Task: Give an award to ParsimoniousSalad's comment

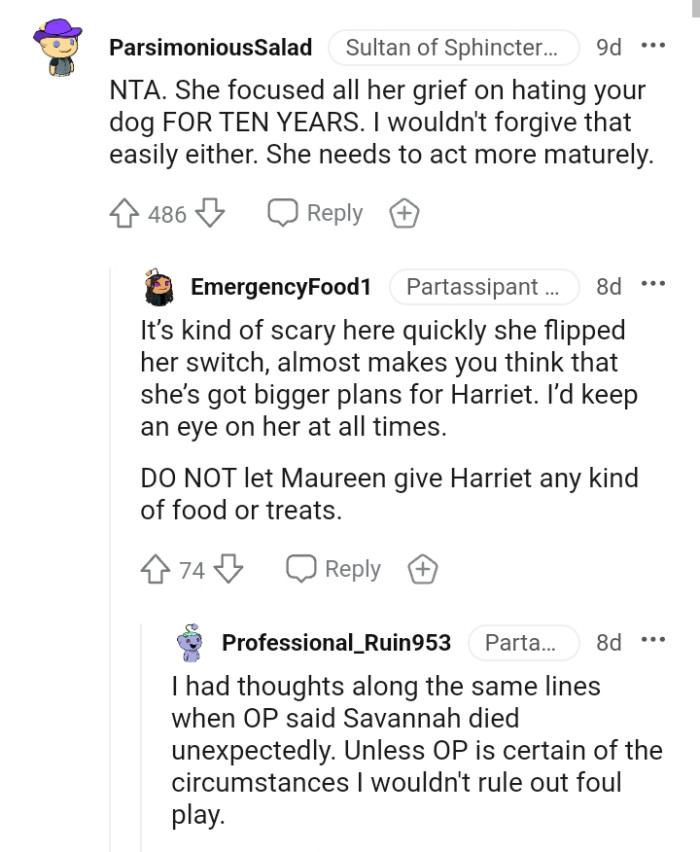Action: tap(404, 212)
